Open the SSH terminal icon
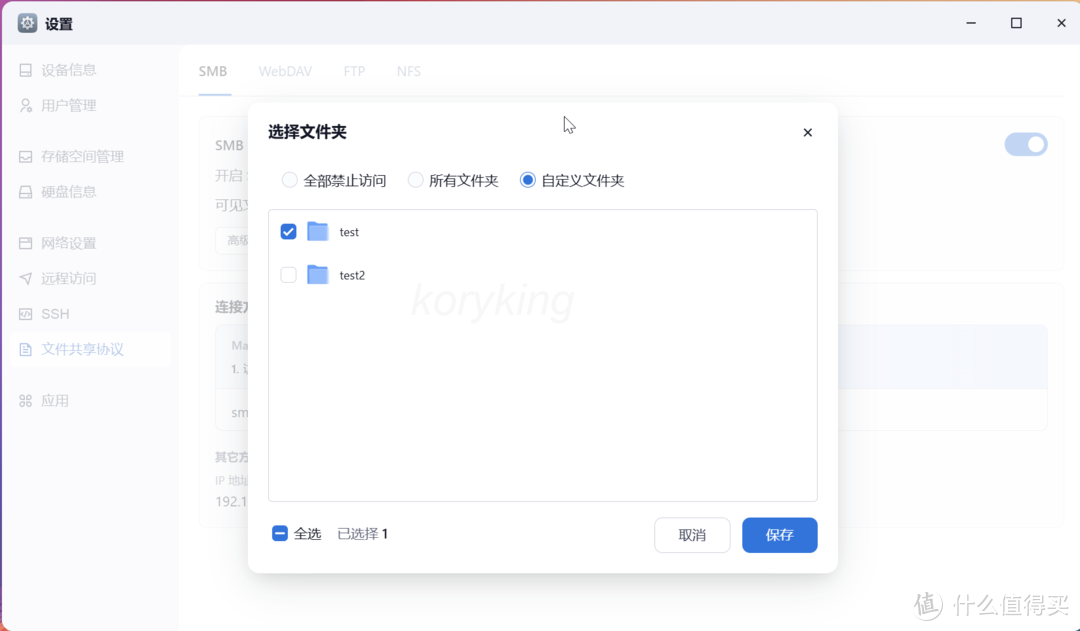 point(23,313)
